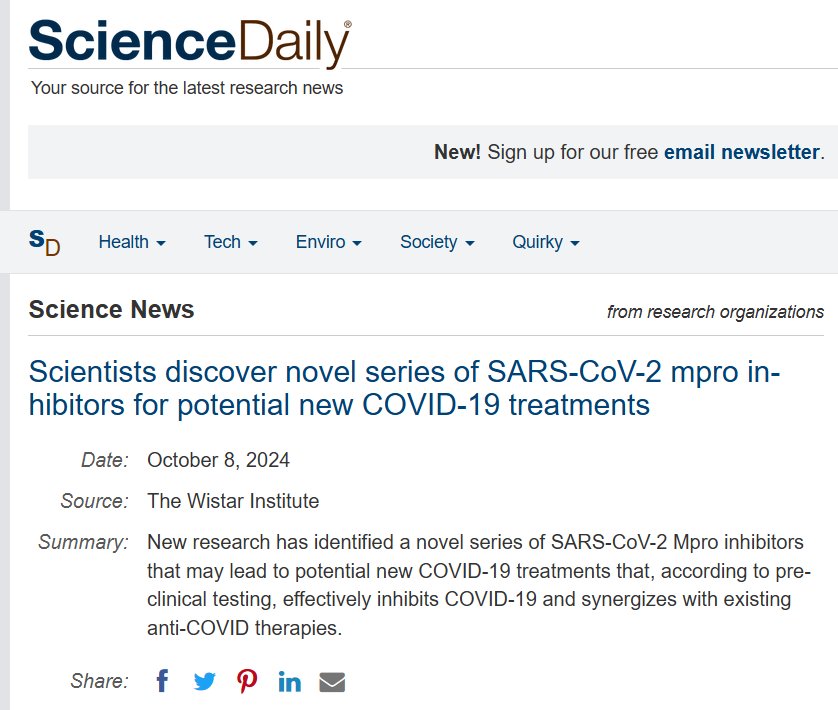Click 'Your source for the latest research news' tagline

point(187,88)
